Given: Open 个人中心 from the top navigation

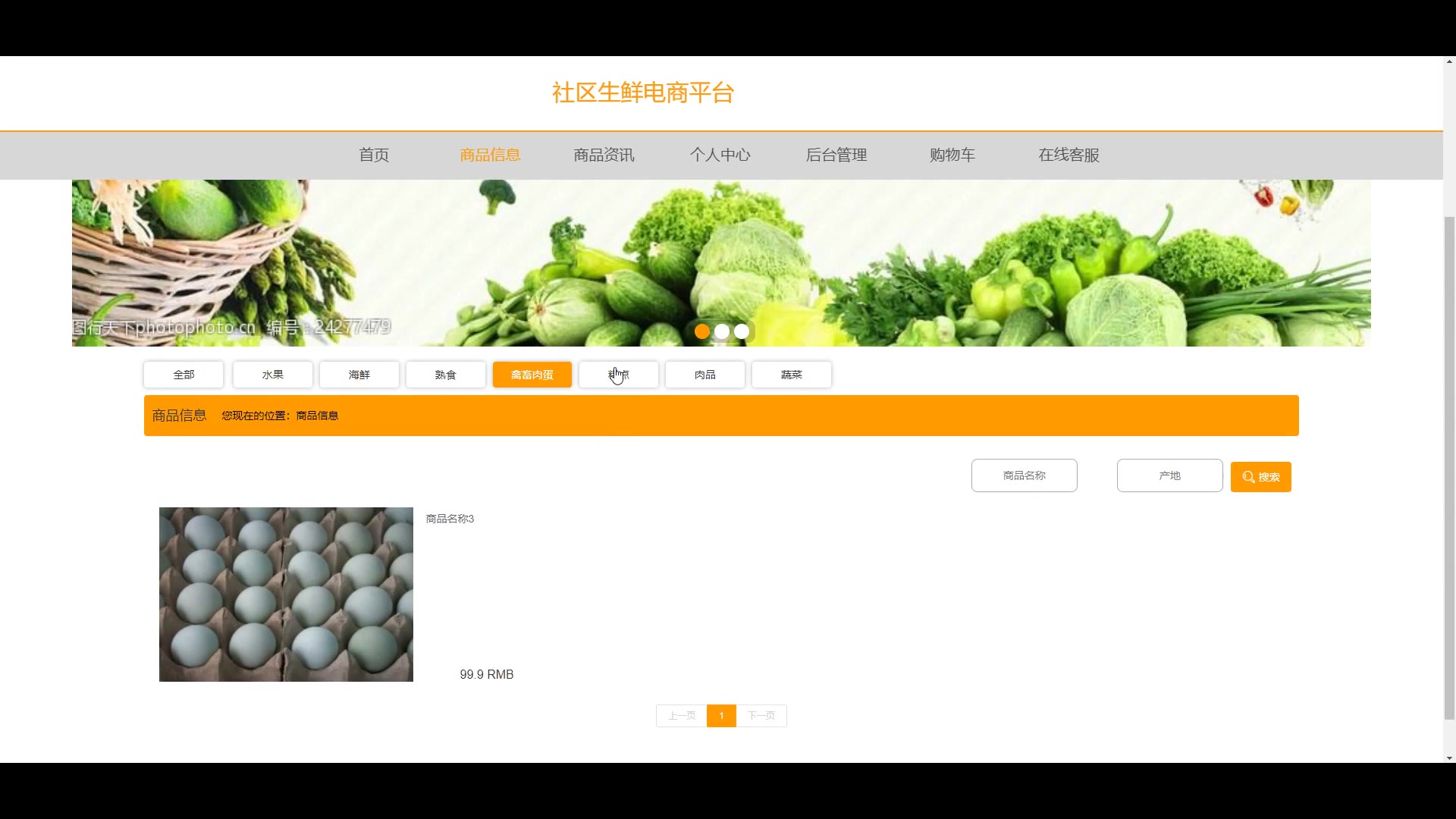Looking at the screenshot, I should [720, 155].
